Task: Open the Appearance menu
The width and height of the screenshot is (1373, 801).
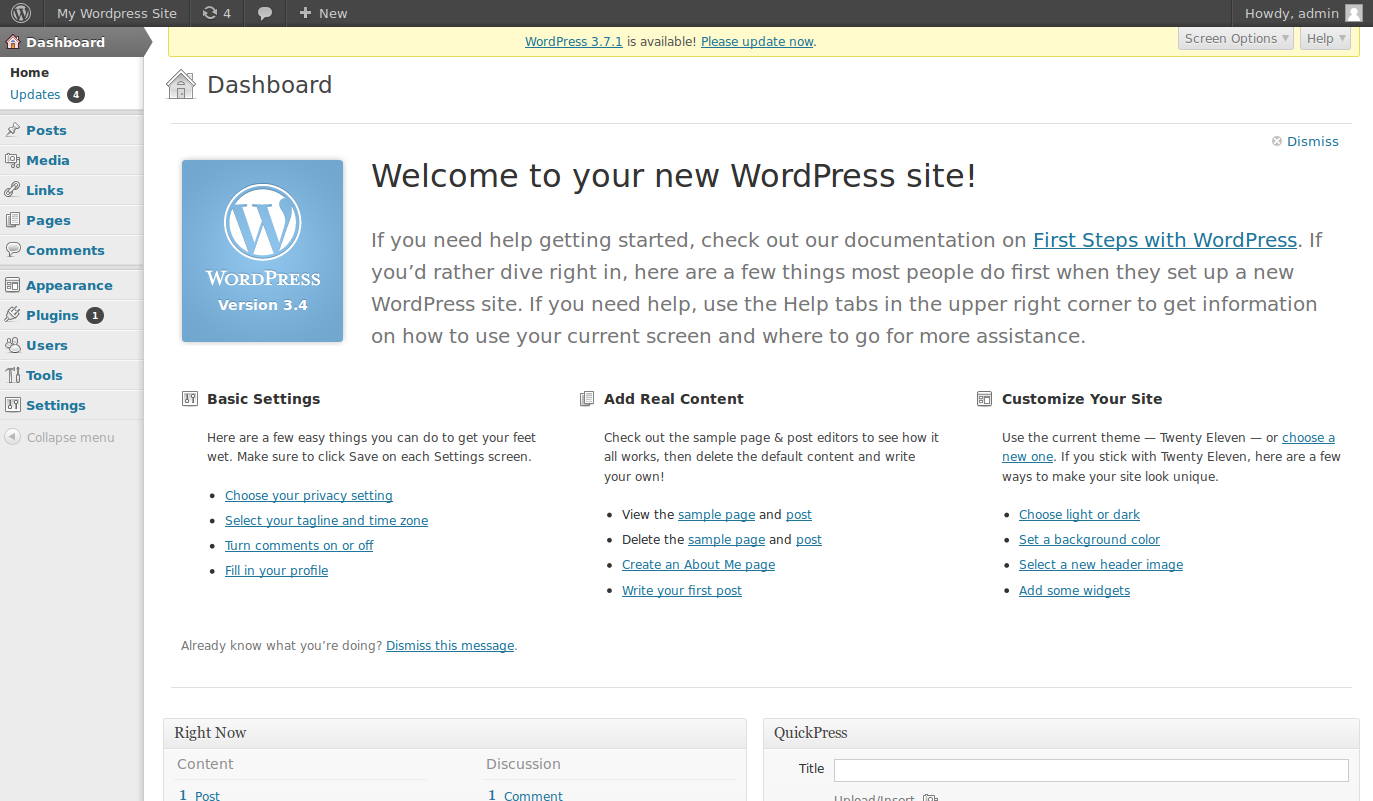Action: click(69, 285)
